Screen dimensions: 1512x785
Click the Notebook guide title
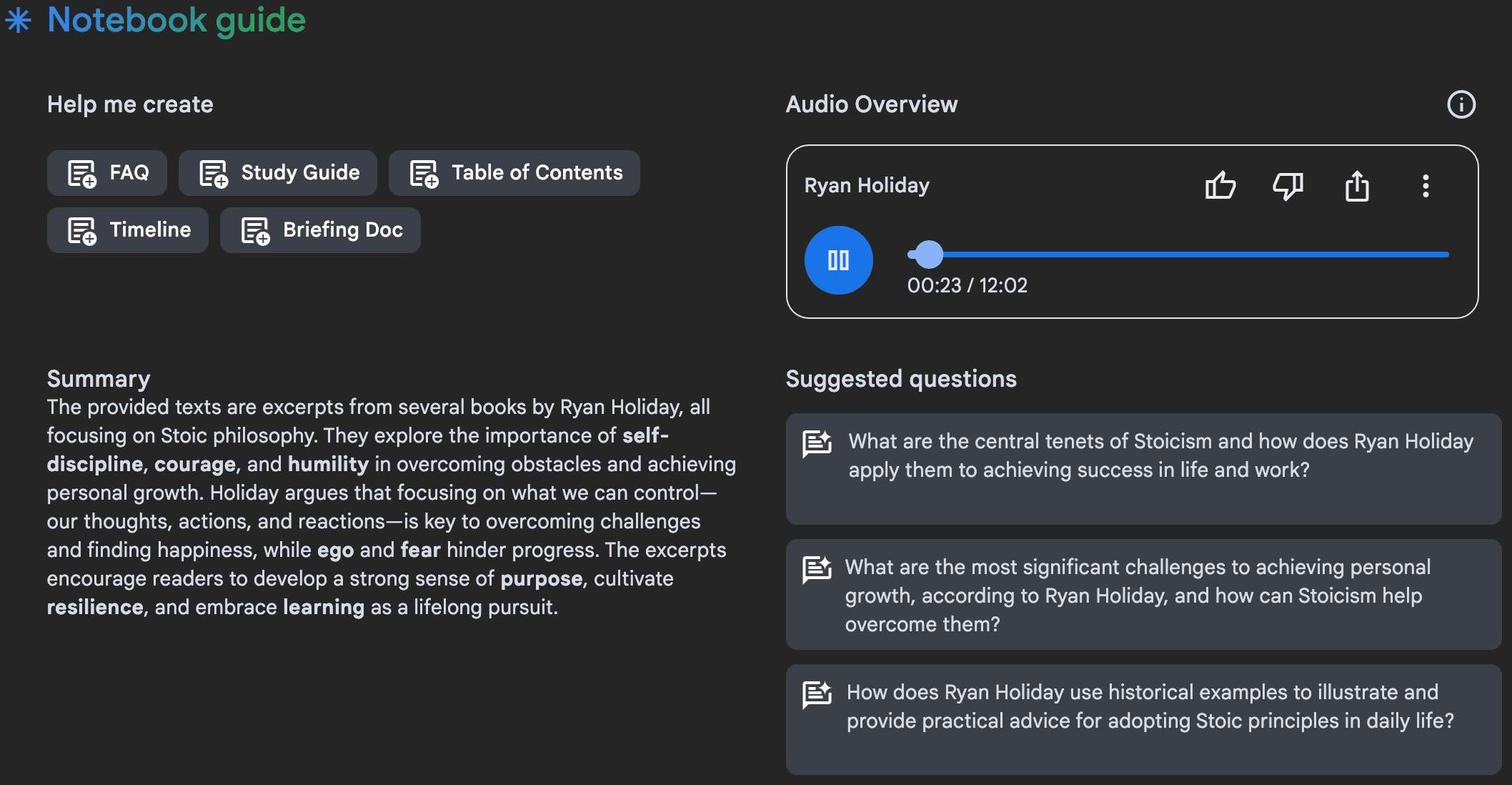pyautogui.click(x=176, y=20)
